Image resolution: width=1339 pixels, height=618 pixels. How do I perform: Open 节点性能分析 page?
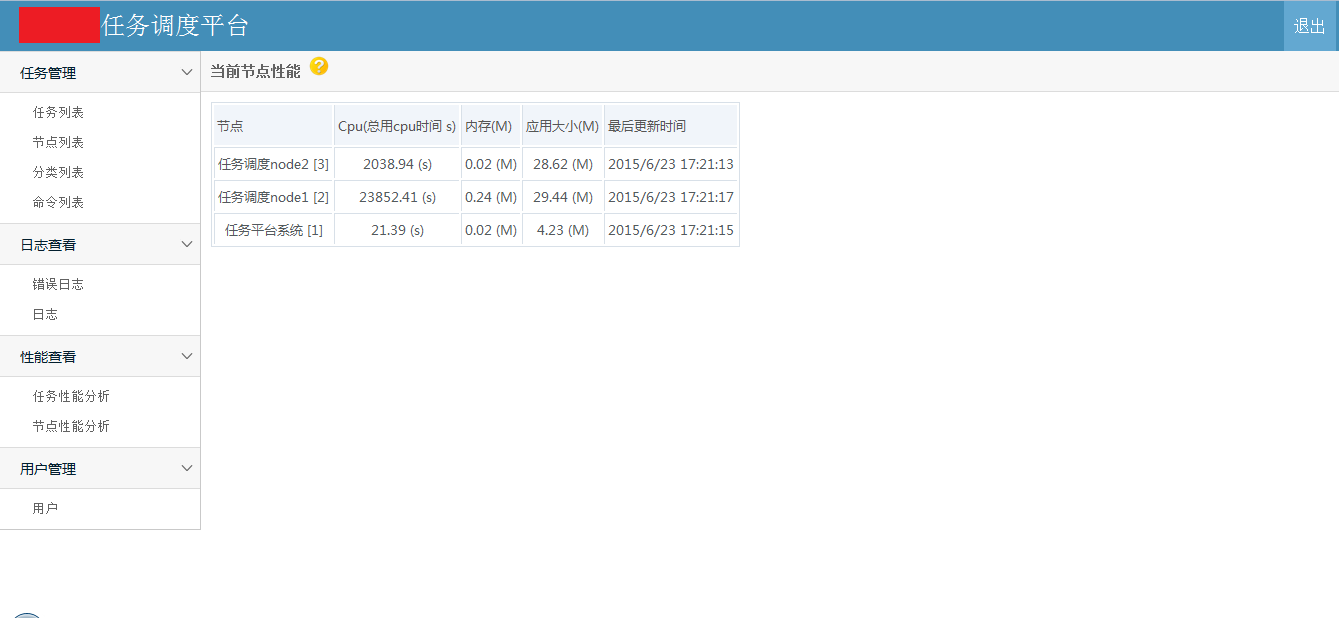tap(71, 426)
